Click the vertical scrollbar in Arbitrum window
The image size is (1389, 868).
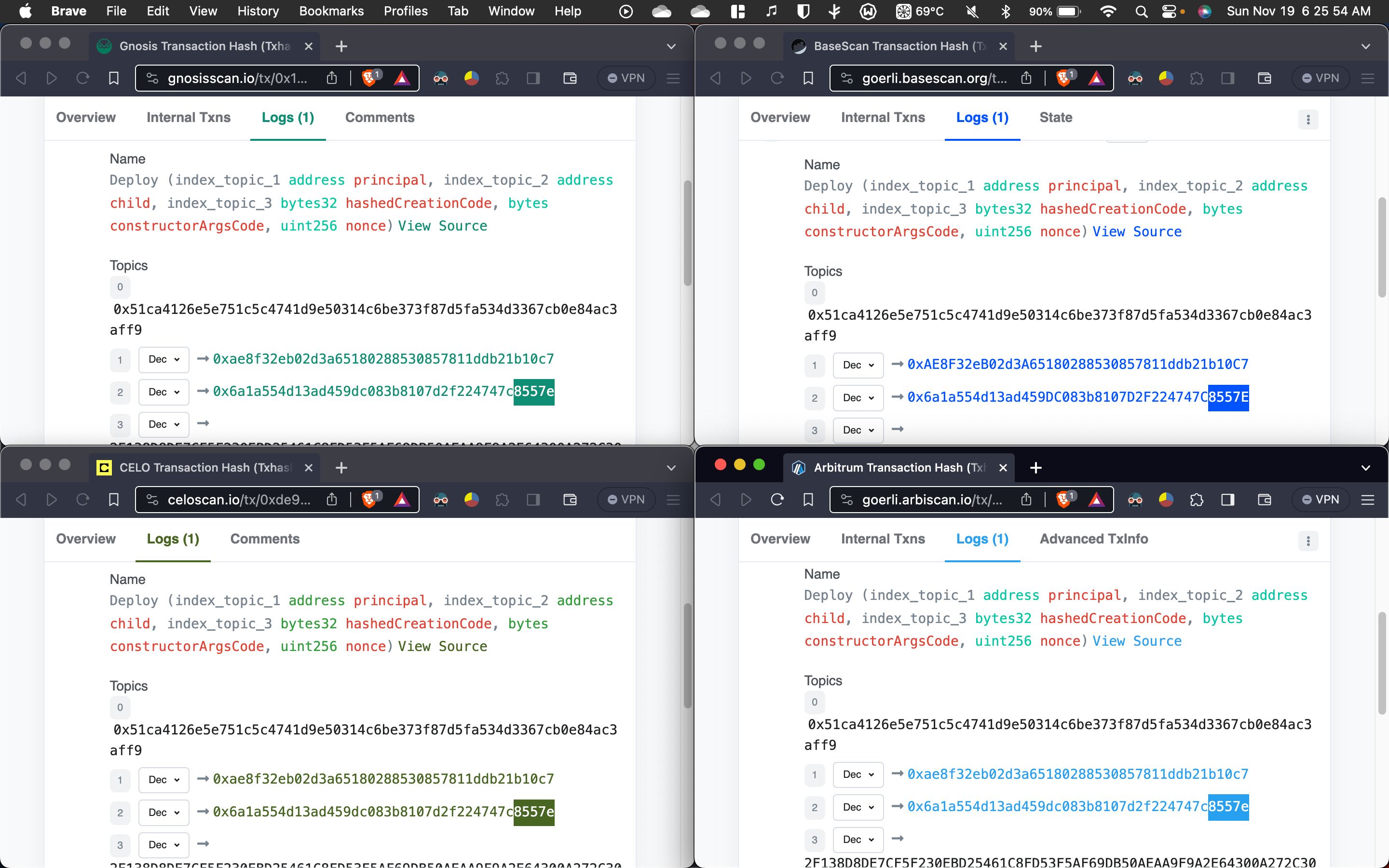click(1382, 663)
